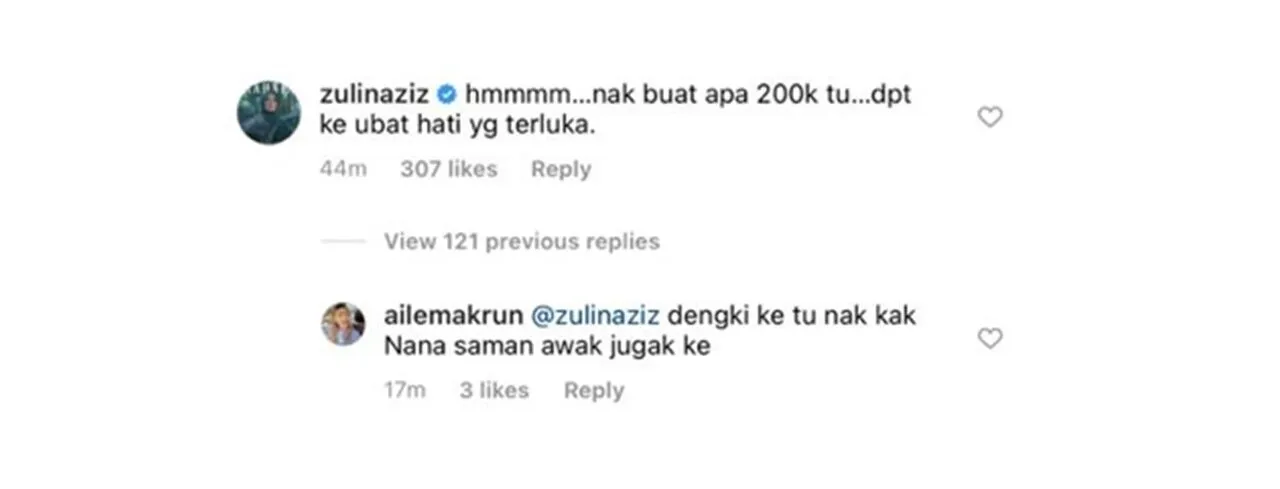1280x489 pixels.
Task: Click the dash line before View previous replies
Action: [343, 241]
